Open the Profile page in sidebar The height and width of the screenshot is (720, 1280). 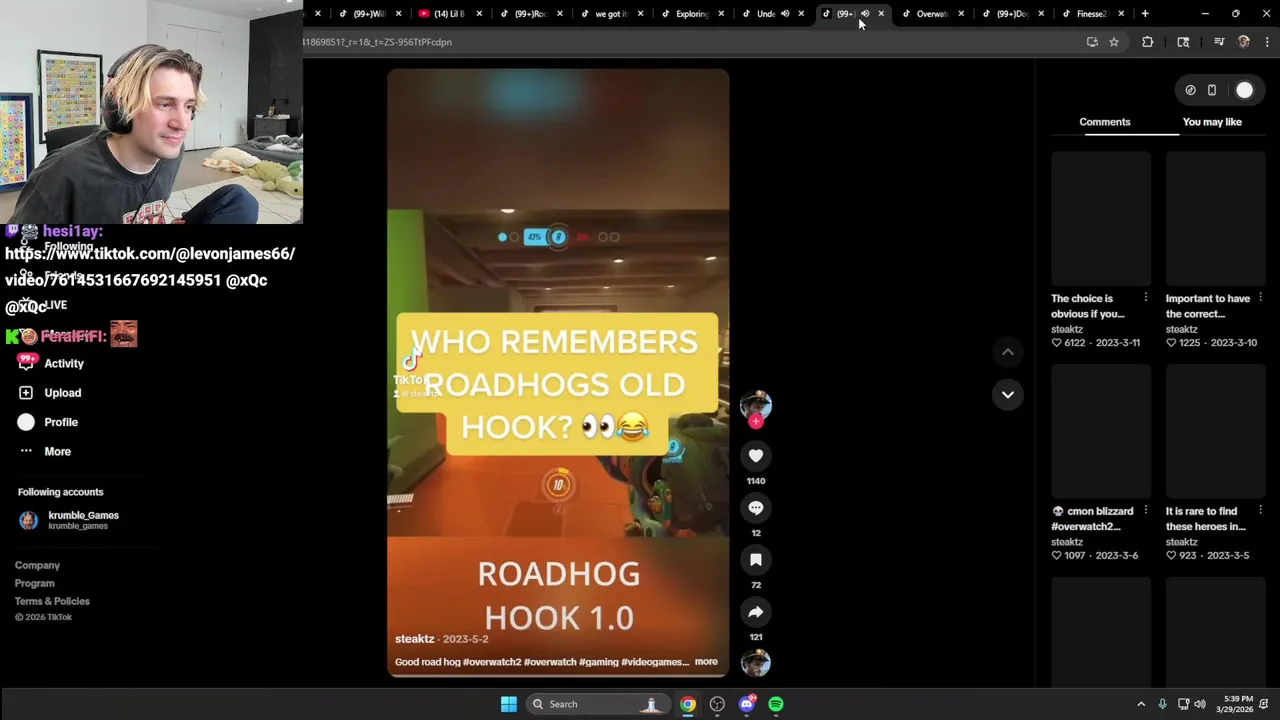[x=60, y=422]
